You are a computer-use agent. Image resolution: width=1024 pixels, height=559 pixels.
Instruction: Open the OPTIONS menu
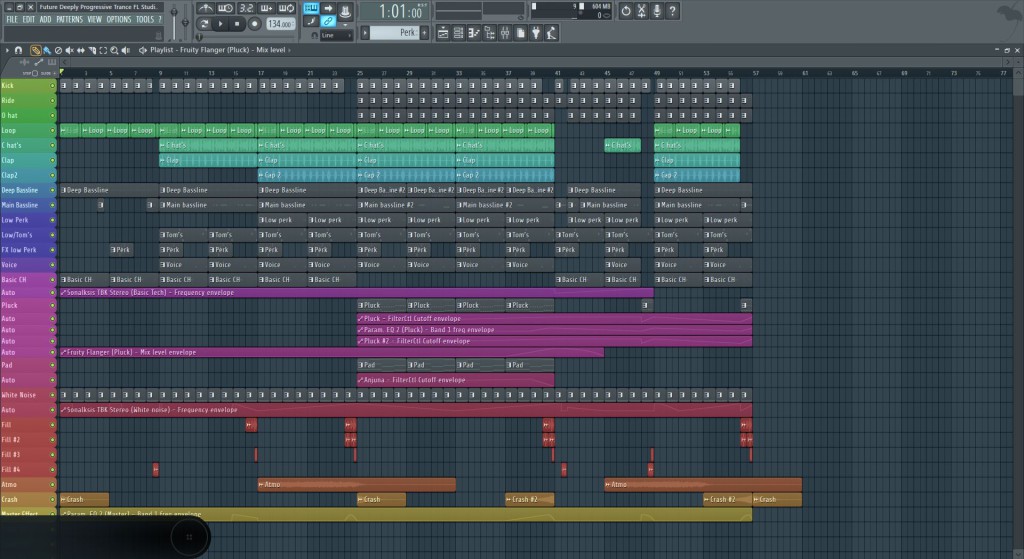[x=119, y=20]
